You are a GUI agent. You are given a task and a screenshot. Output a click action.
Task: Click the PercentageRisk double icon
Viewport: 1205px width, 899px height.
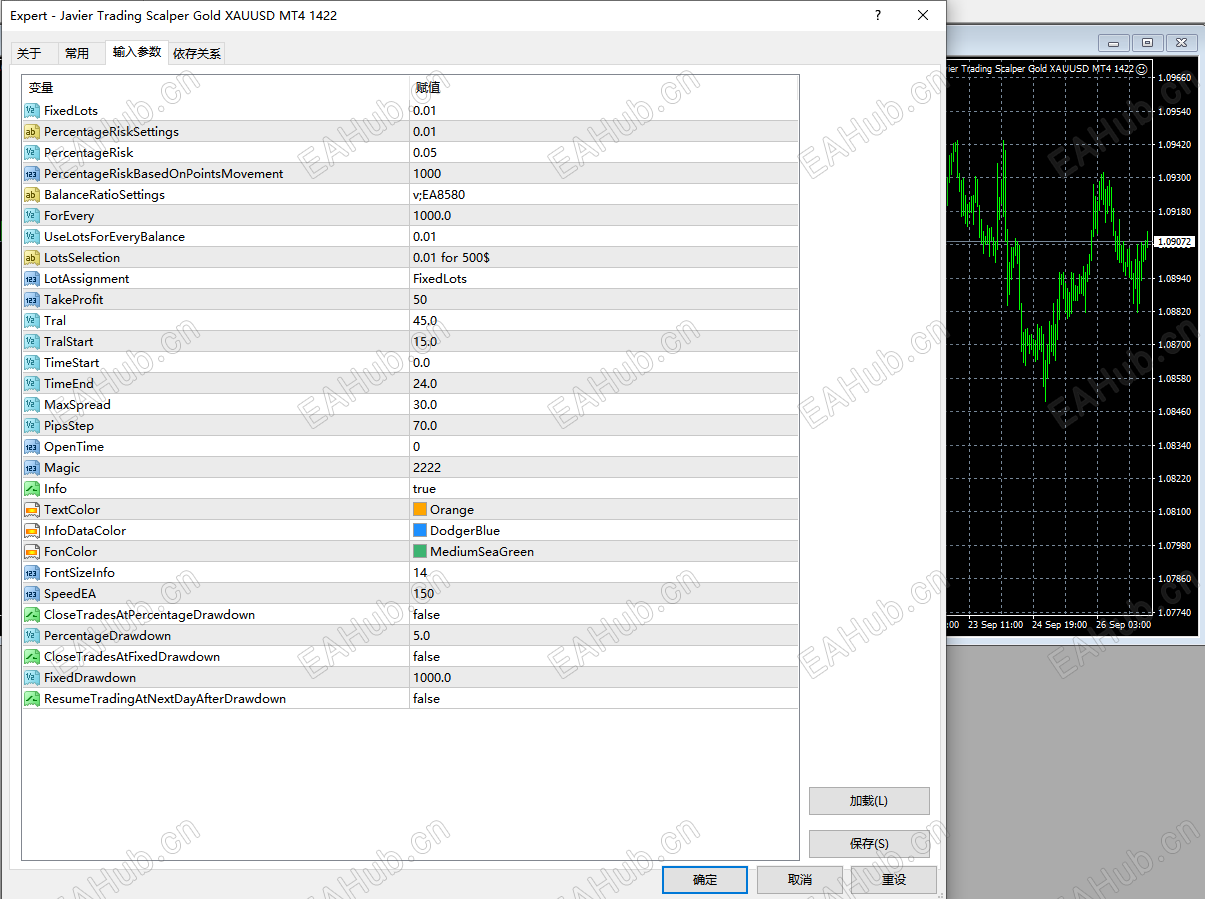32,153
